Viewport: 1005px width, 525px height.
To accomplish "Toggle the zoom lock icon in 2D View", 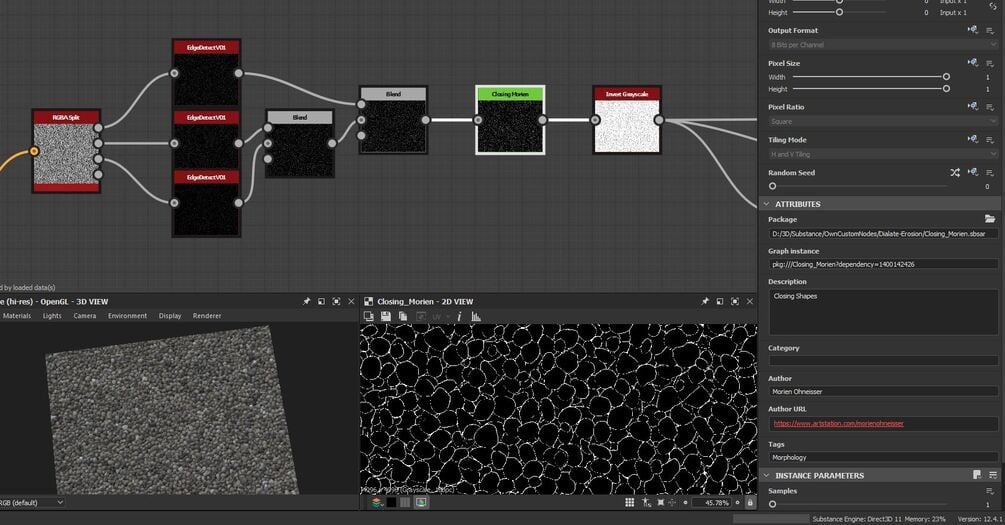I will pos(750,503).
